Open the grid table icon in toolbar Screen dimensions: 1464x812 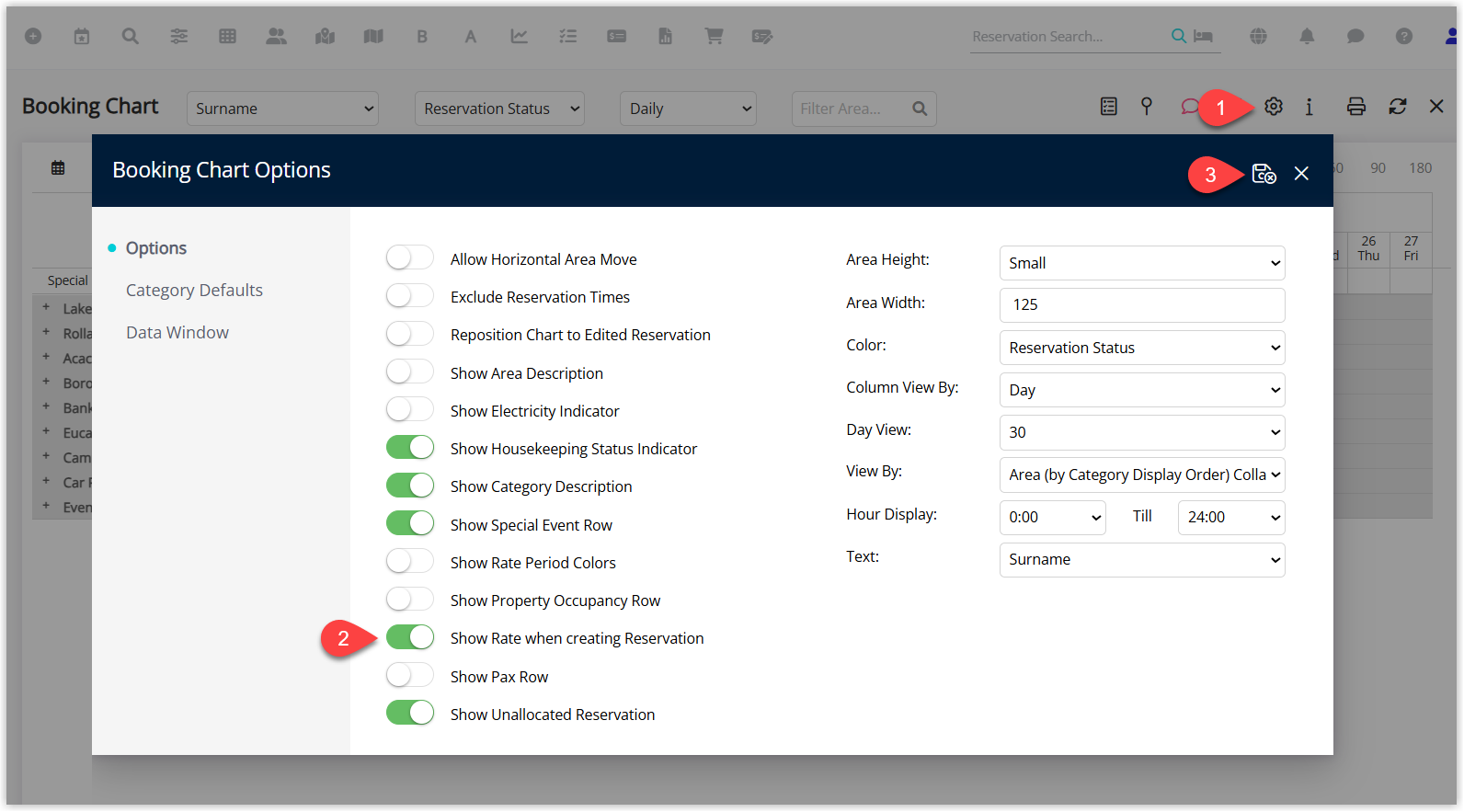tap(228, 36)
